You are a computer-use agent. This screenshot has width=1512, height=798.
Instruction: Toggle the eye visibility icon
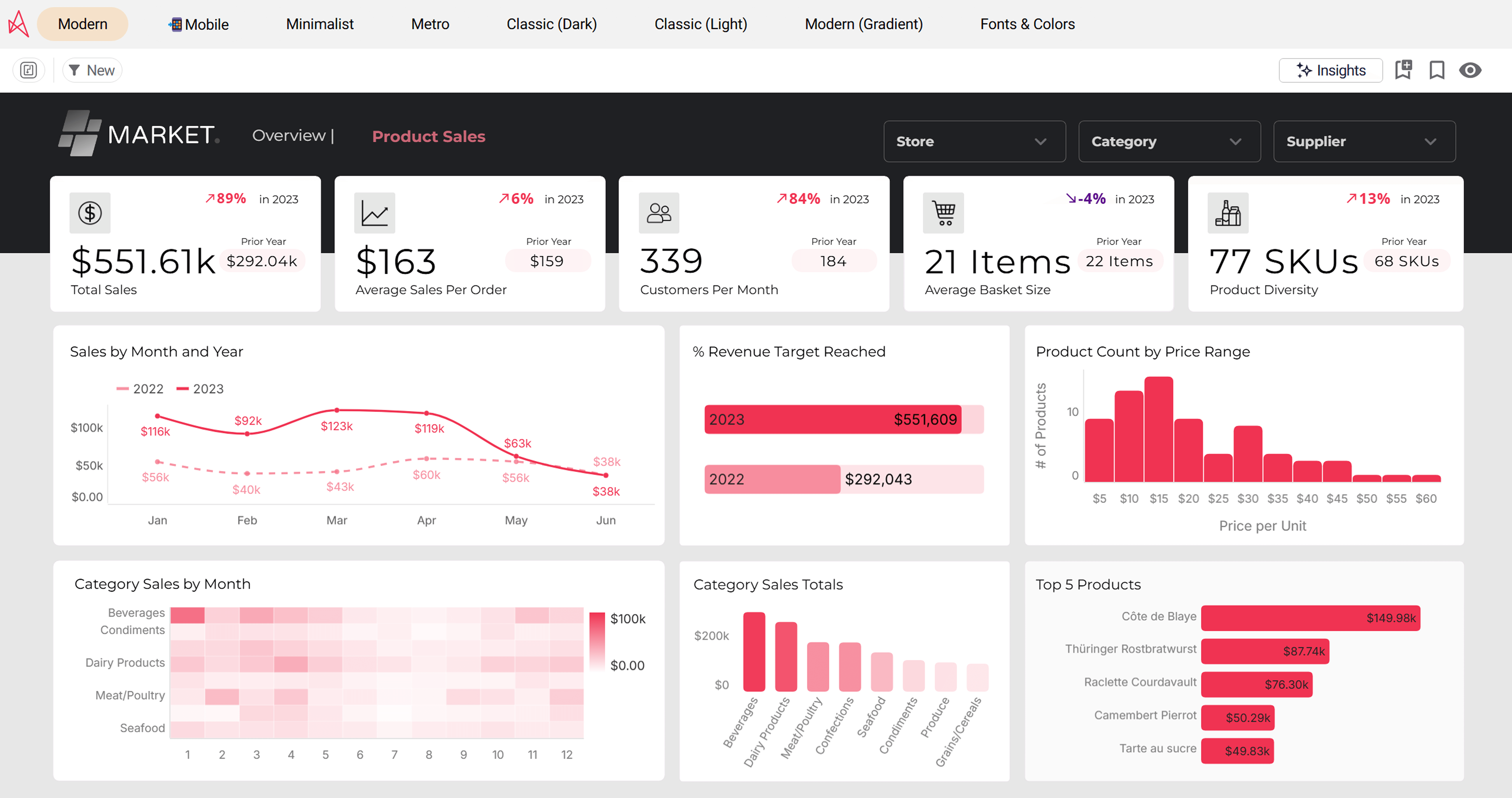1470,71
